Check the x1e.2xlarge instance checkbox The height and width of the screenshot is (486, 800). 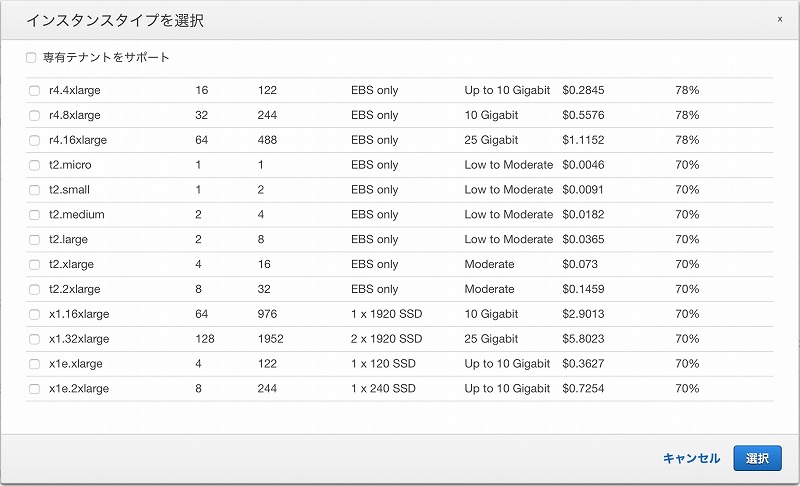34,389
